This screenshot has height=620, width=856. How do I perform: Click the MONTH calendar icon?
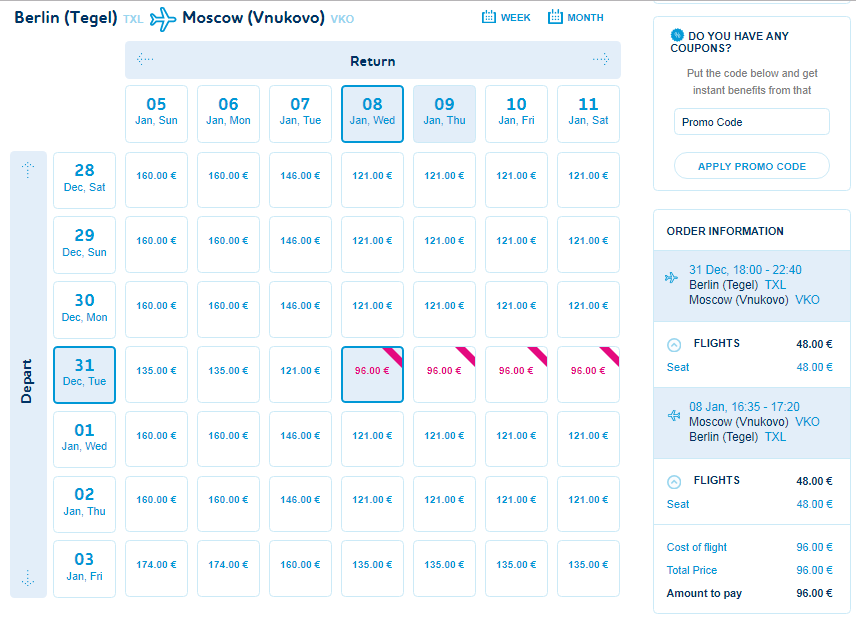(x=555, y=17)
